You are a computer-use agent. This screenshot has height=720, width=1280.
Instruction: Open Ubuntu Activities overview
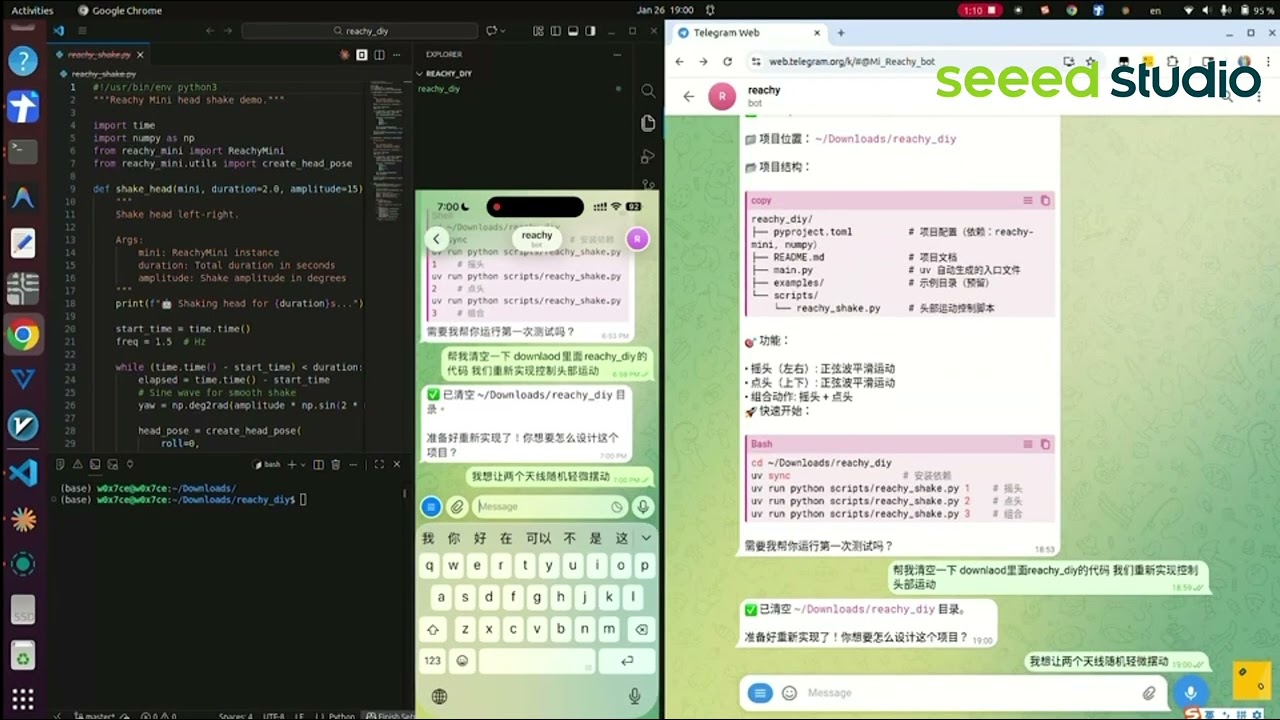(32, 10)
